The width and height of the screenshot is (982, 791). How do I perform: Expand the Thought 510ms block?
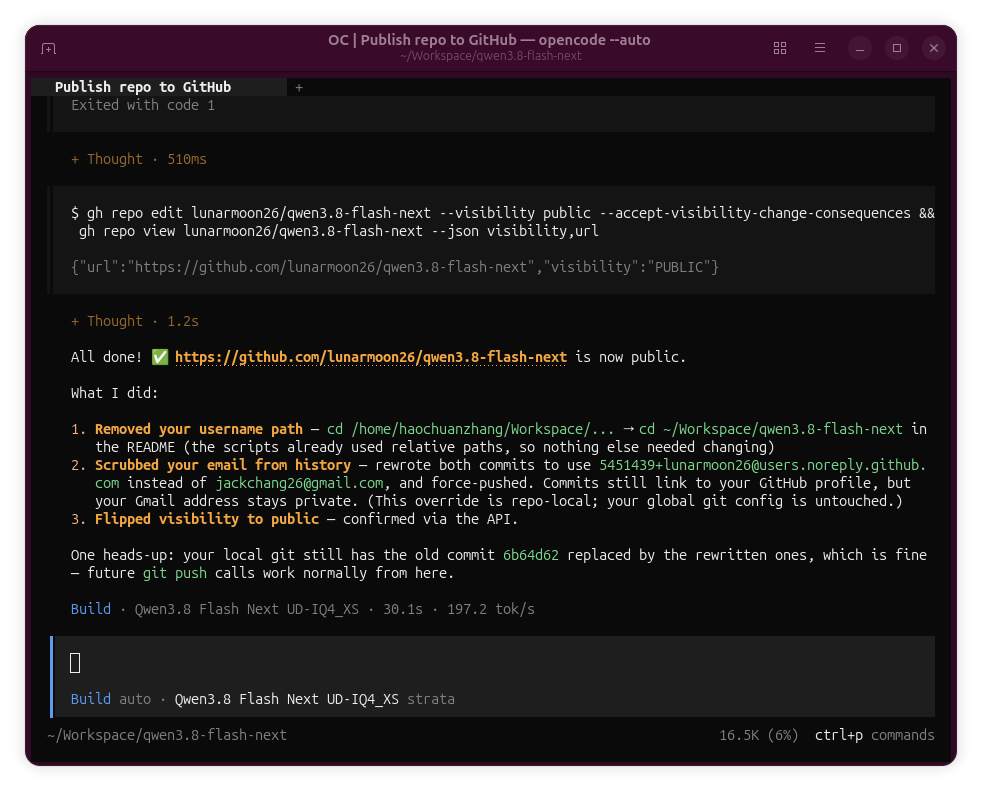[x=138, y=159]
